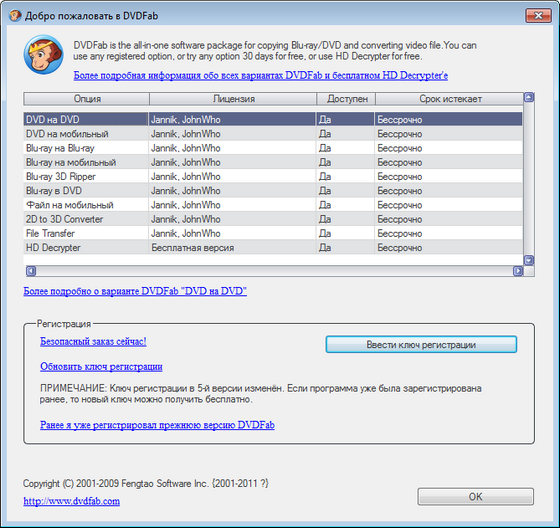Viewport: 560px width, 528px height.
Task: Open the Обновить ключ регистрации link
Action: click(101, 367)
